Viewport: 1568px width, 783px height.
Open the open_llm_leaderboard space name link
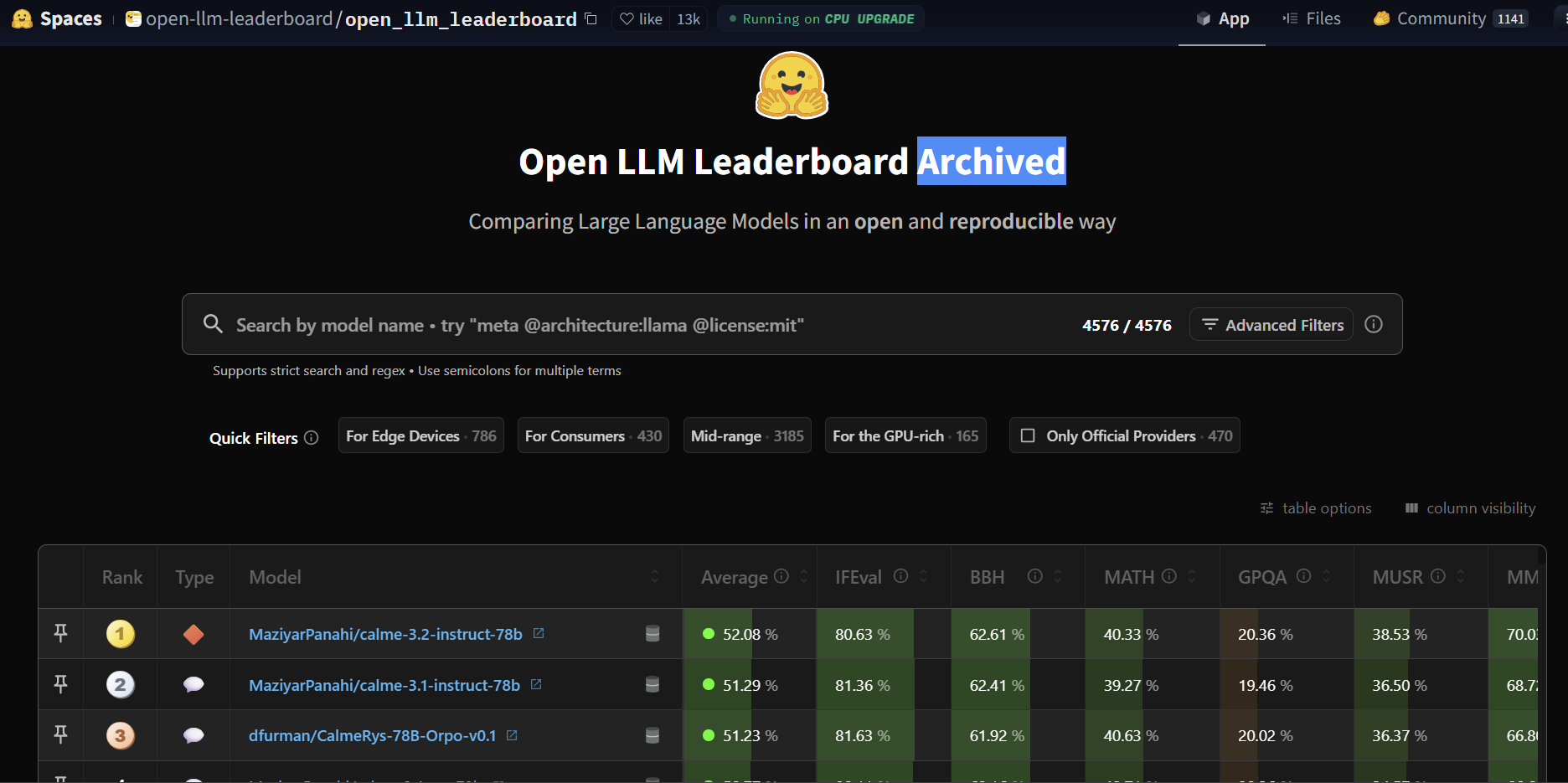(461, 18)
